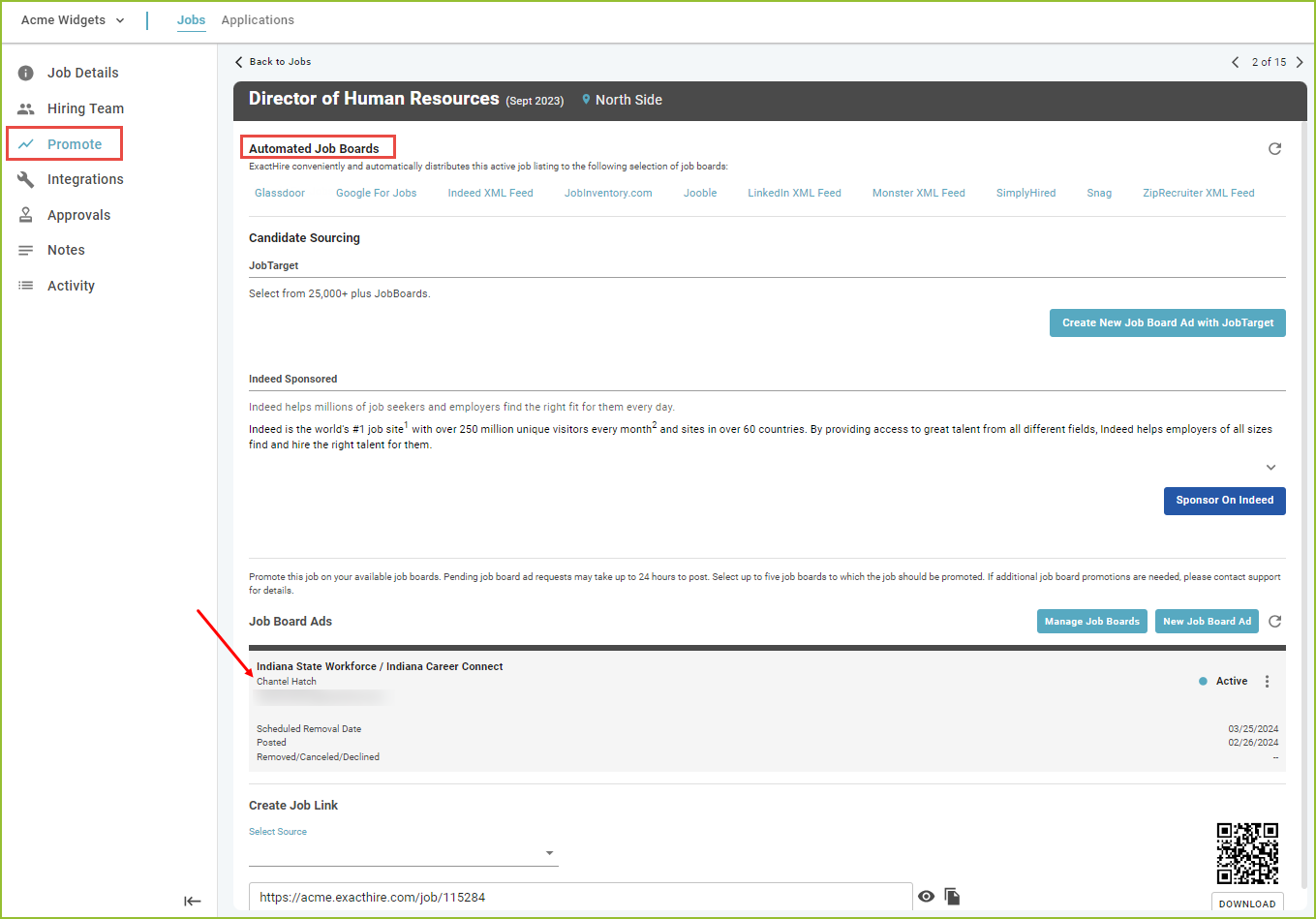The width and height of the screenshot is (1316, 919).
Task: Open the Jooble link
Action: 700,193
